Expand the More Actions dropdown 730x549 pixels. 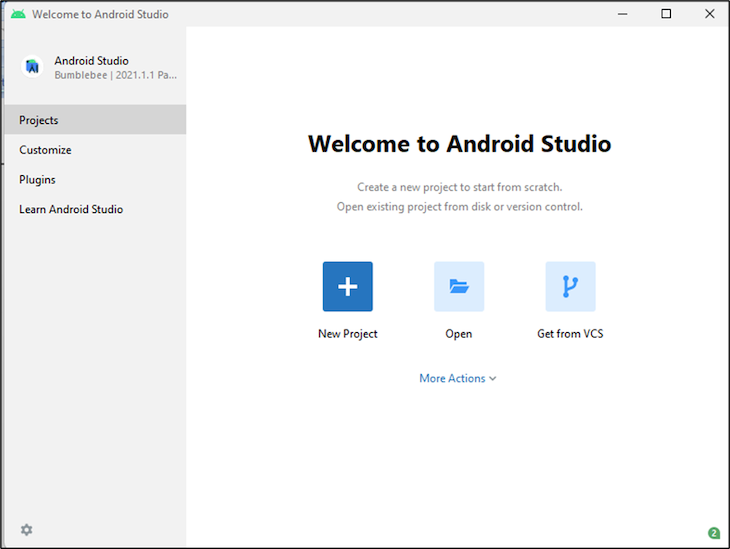458,378
